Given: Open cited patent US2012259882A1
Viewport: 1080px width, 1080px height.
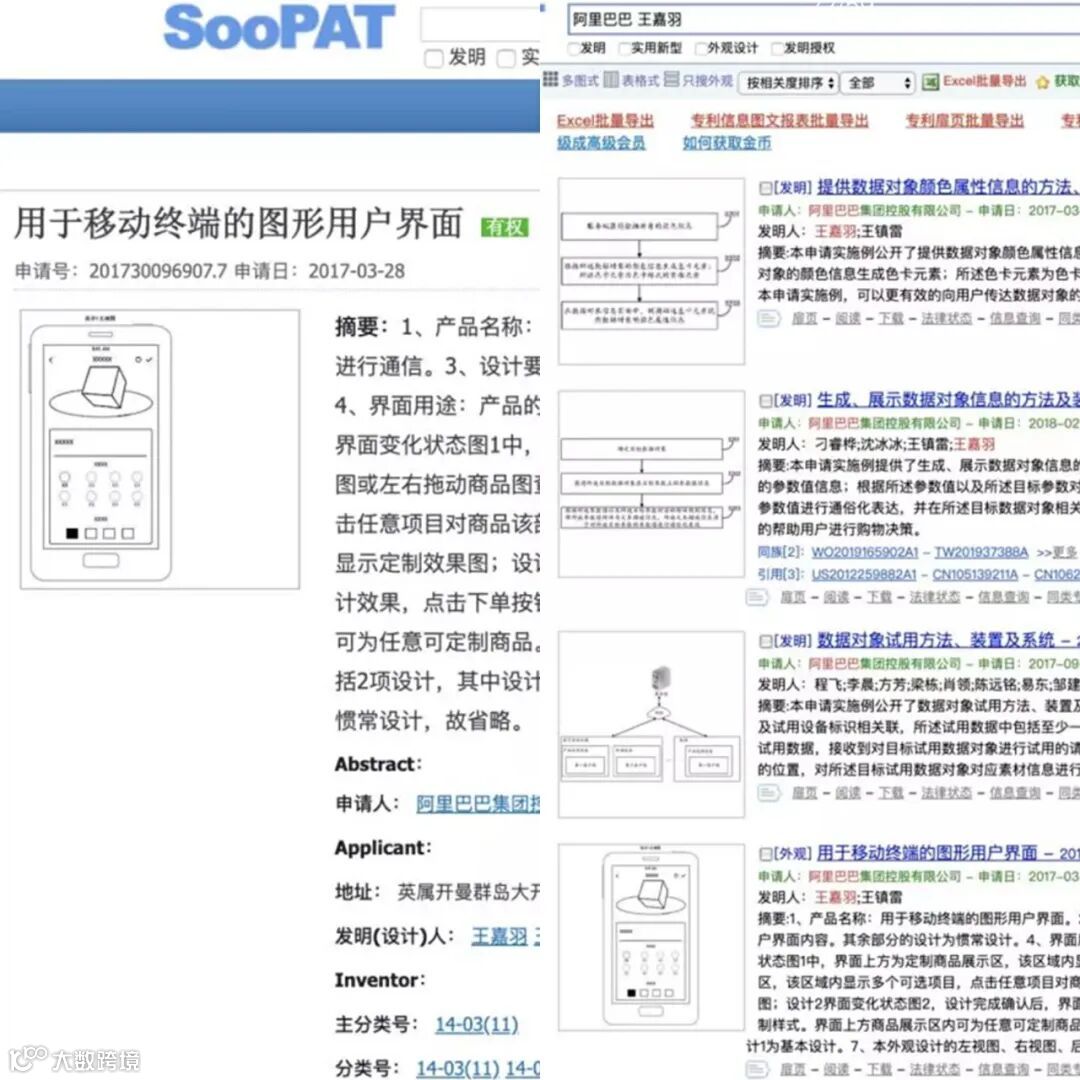Looking at the screenshot, I should pyautogui.click(x=864, y=574).
